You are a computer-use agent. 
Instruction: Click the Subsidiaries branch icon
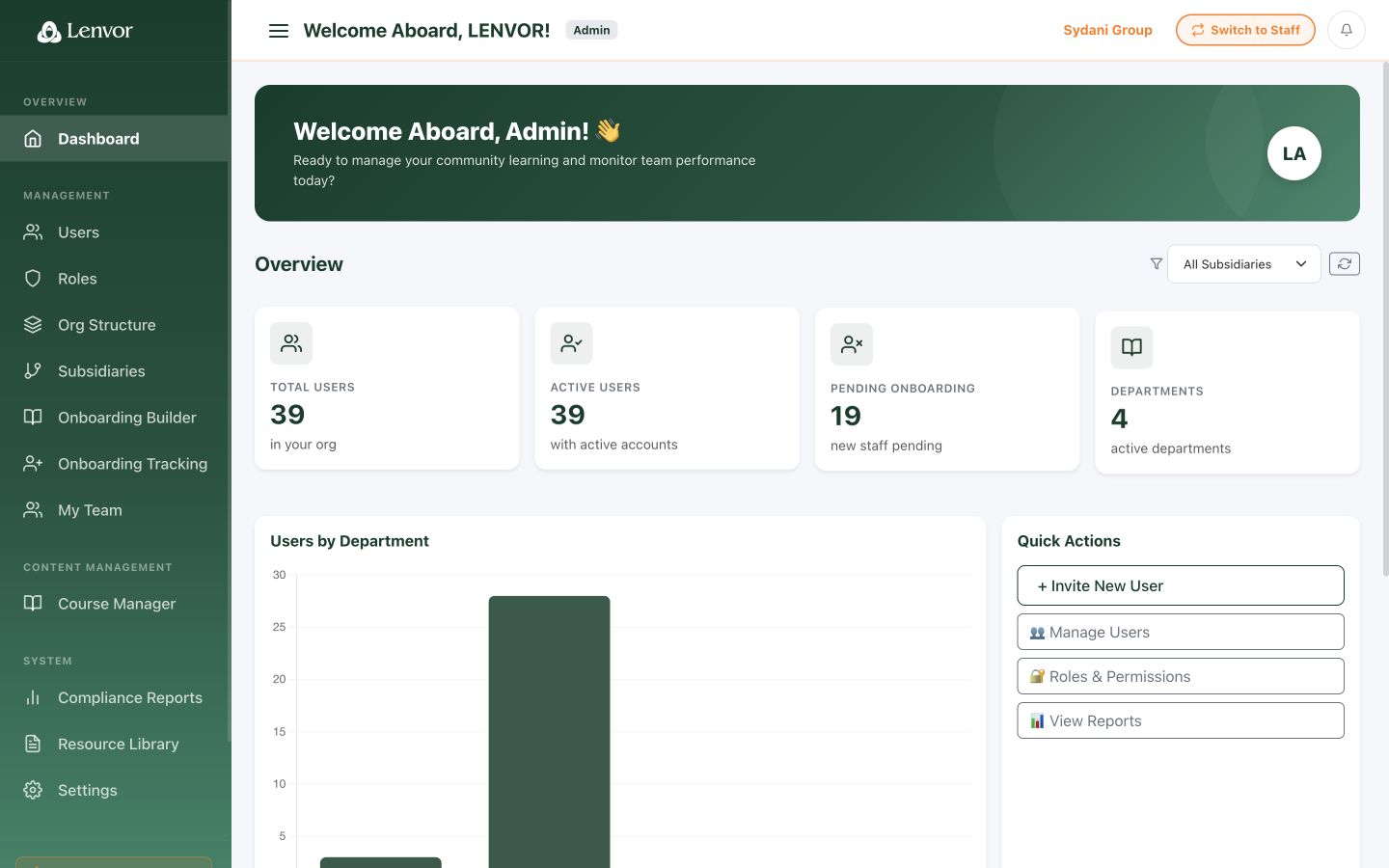(x=33, y=371)
